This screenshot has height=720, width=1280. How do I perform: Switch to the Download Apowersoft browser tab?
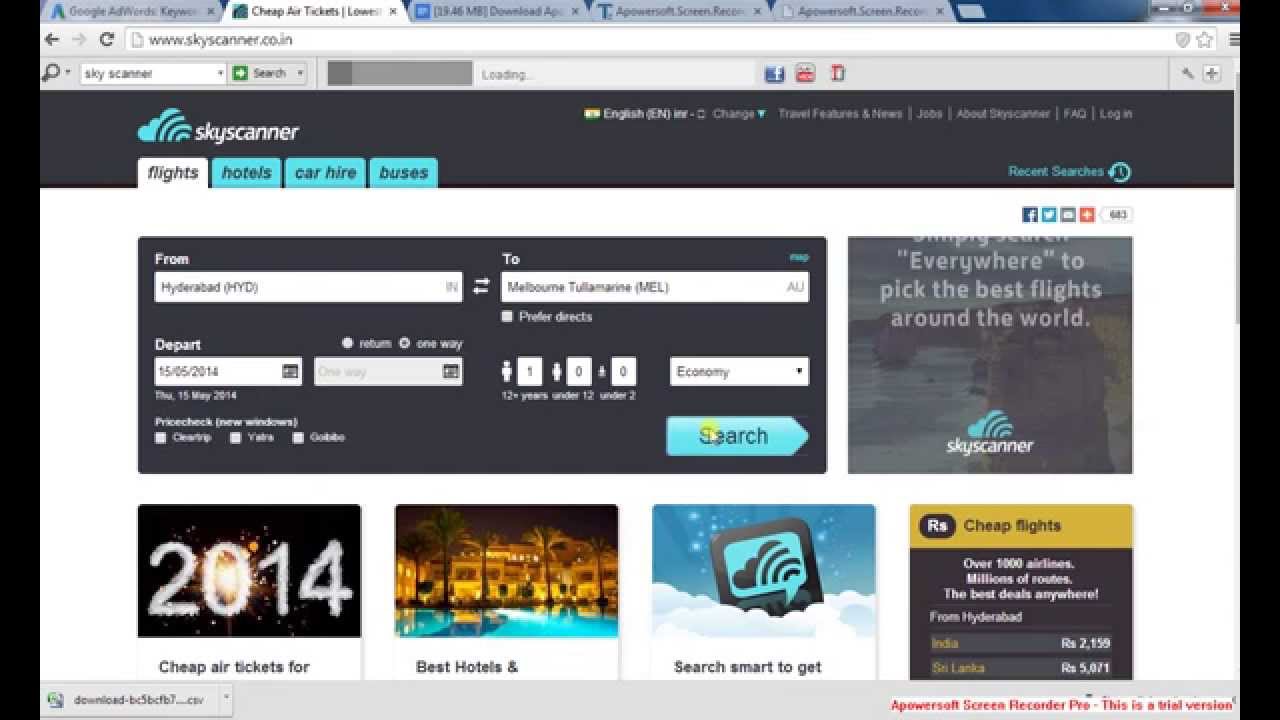(498, 12)
